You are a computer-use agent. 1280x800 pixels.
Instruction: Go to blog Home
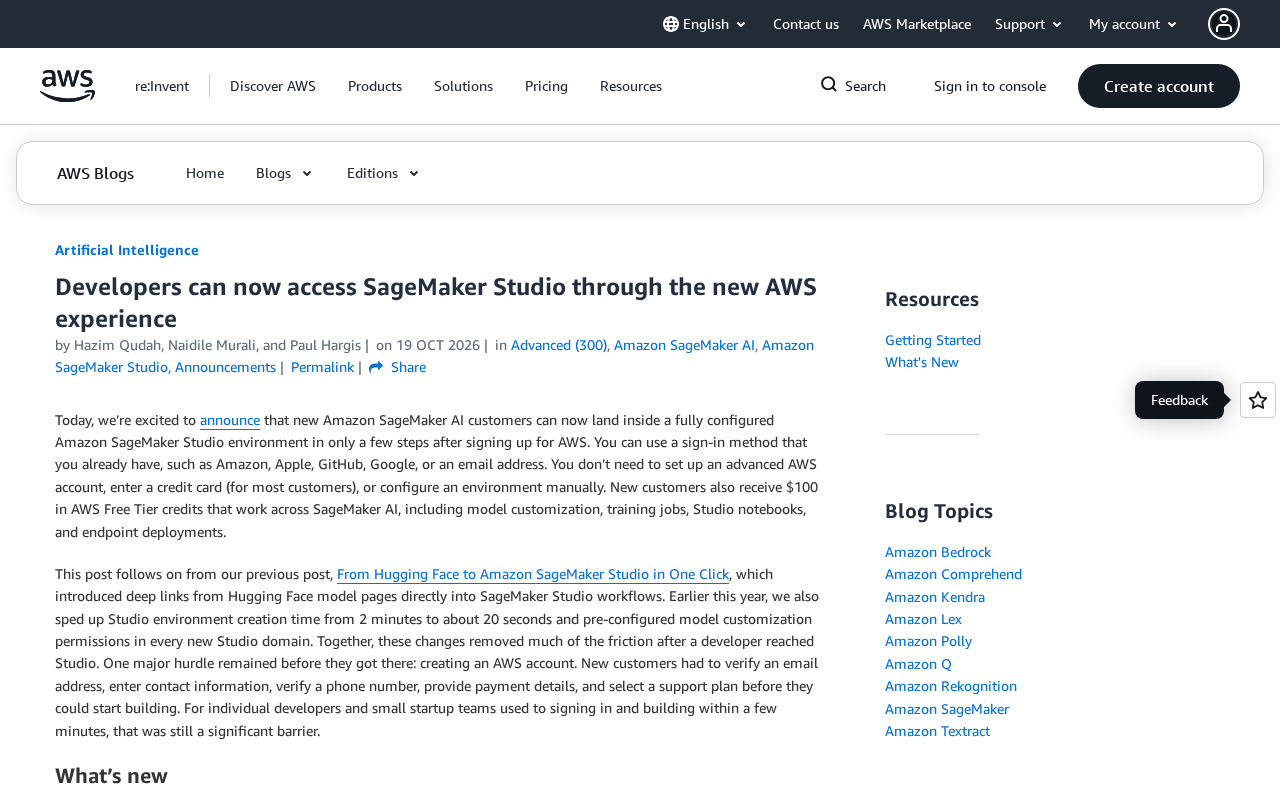pos(205,173)
